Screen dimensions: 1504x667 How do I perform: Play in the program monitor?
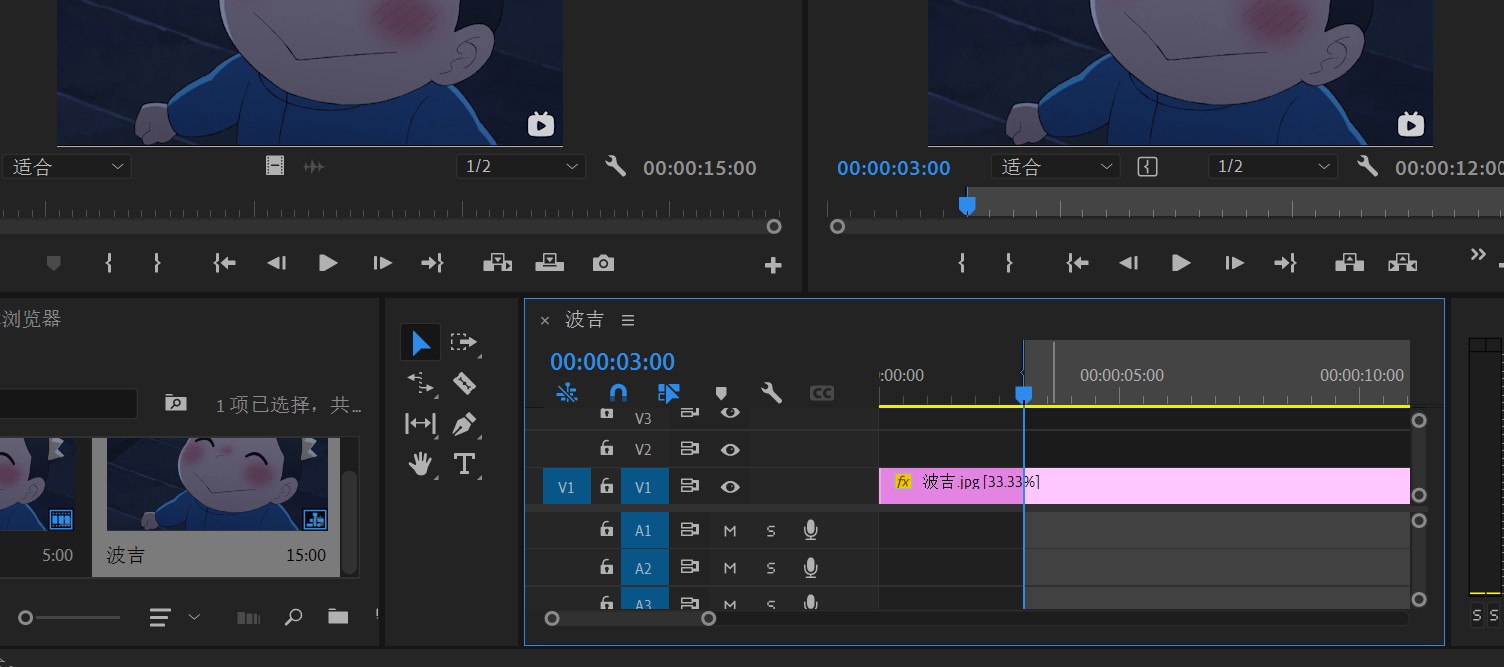[x=1181, y=263]
